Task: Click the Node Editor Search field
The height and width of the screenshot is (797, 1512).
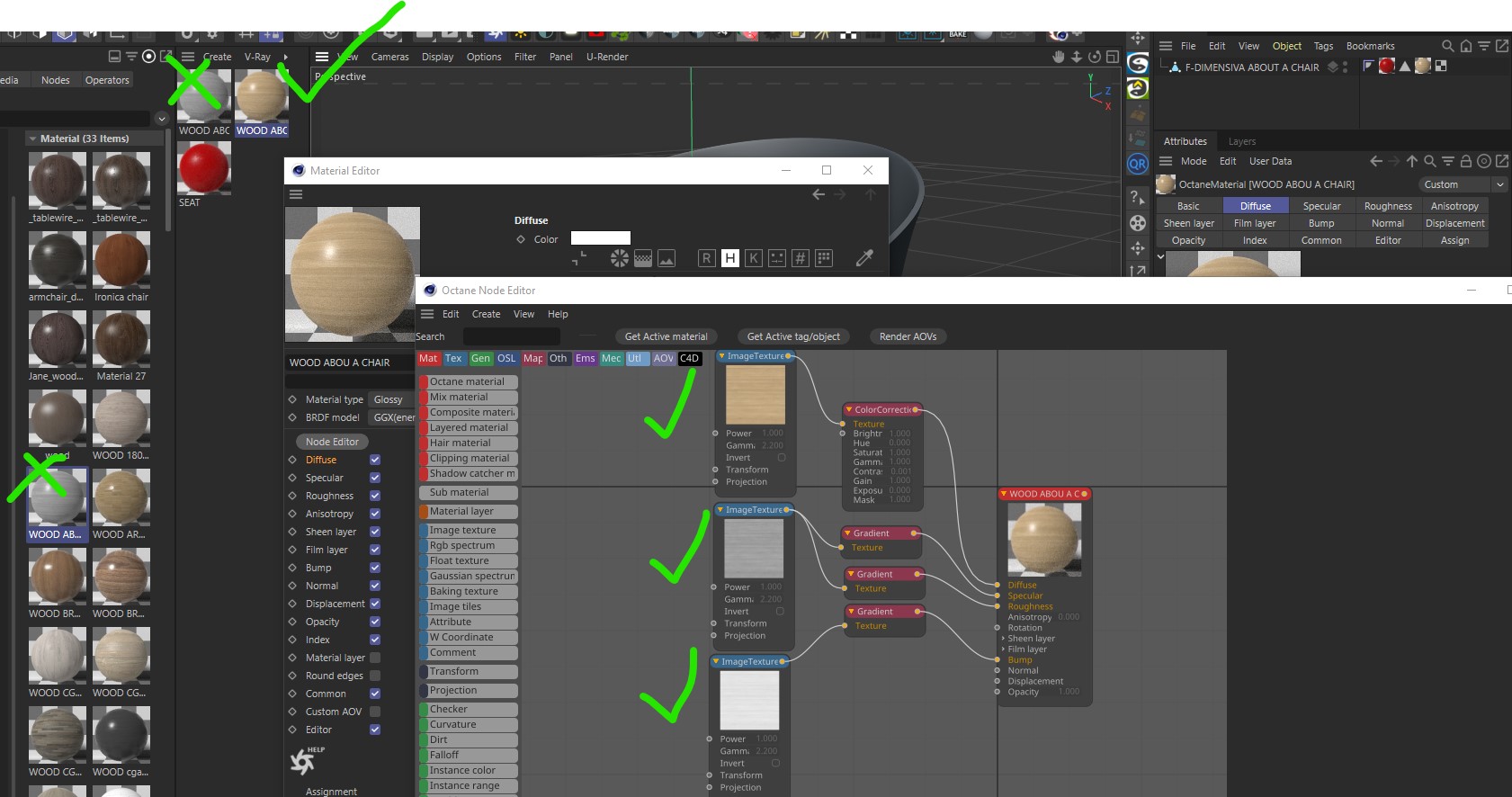Action: point(511,336)
